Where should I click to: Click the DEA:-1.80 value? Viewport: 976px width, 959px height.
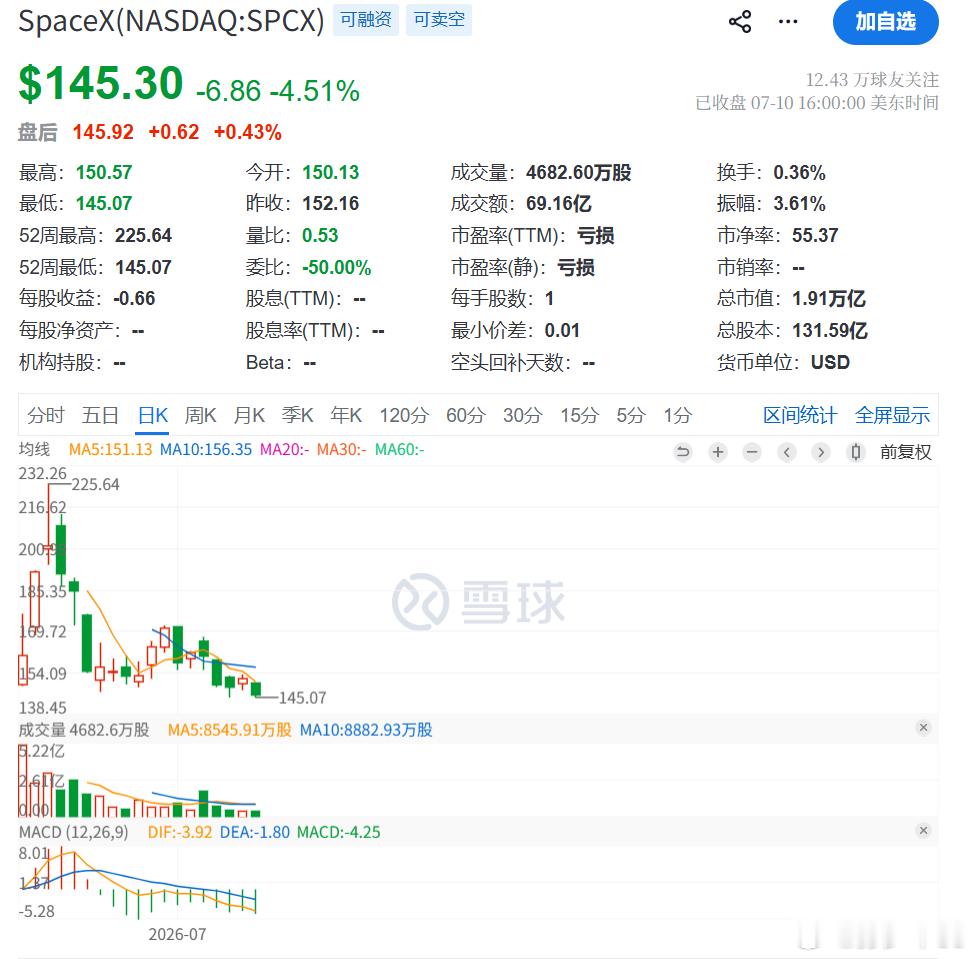tap(255, 832)
